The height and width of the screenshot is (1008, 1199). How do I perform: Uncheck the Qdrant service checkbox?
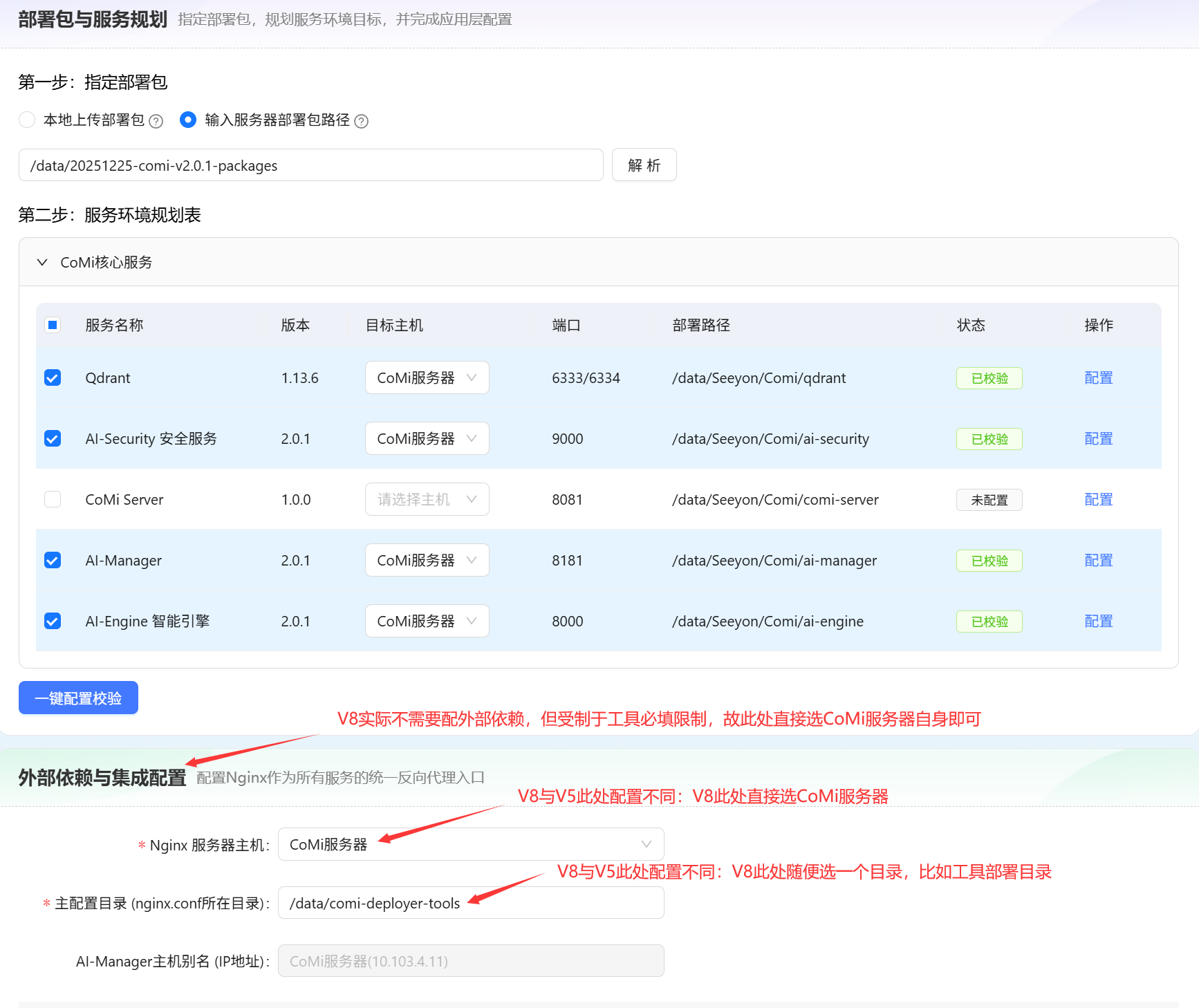(x=53, y=378)
